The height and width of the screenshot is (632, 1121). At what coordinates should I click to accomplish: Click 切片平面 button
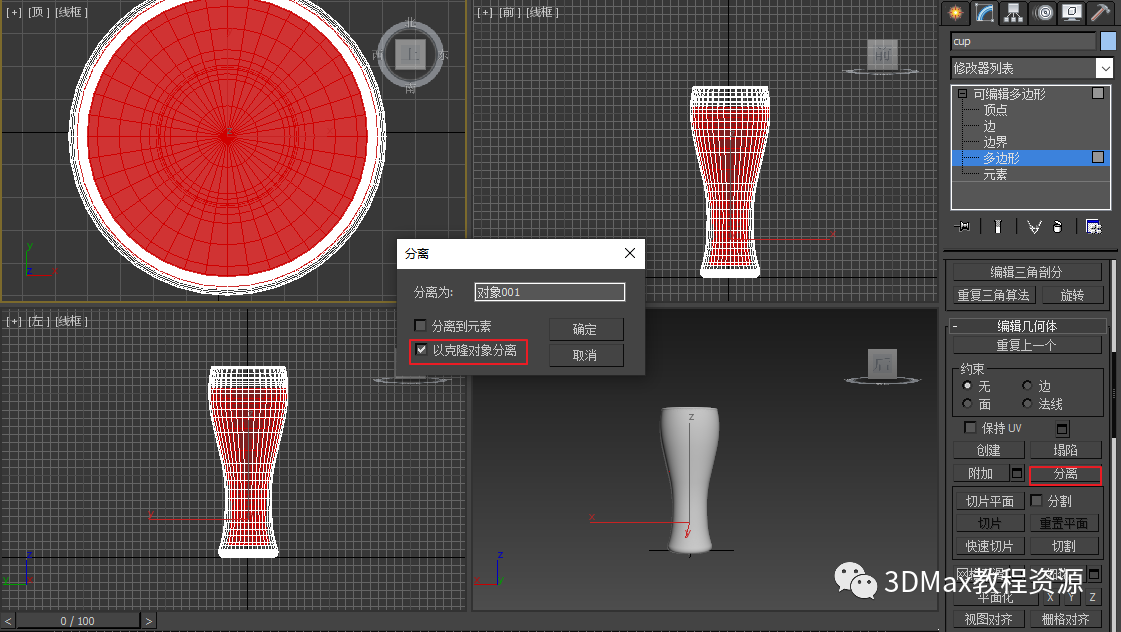[x=989, y=501]
